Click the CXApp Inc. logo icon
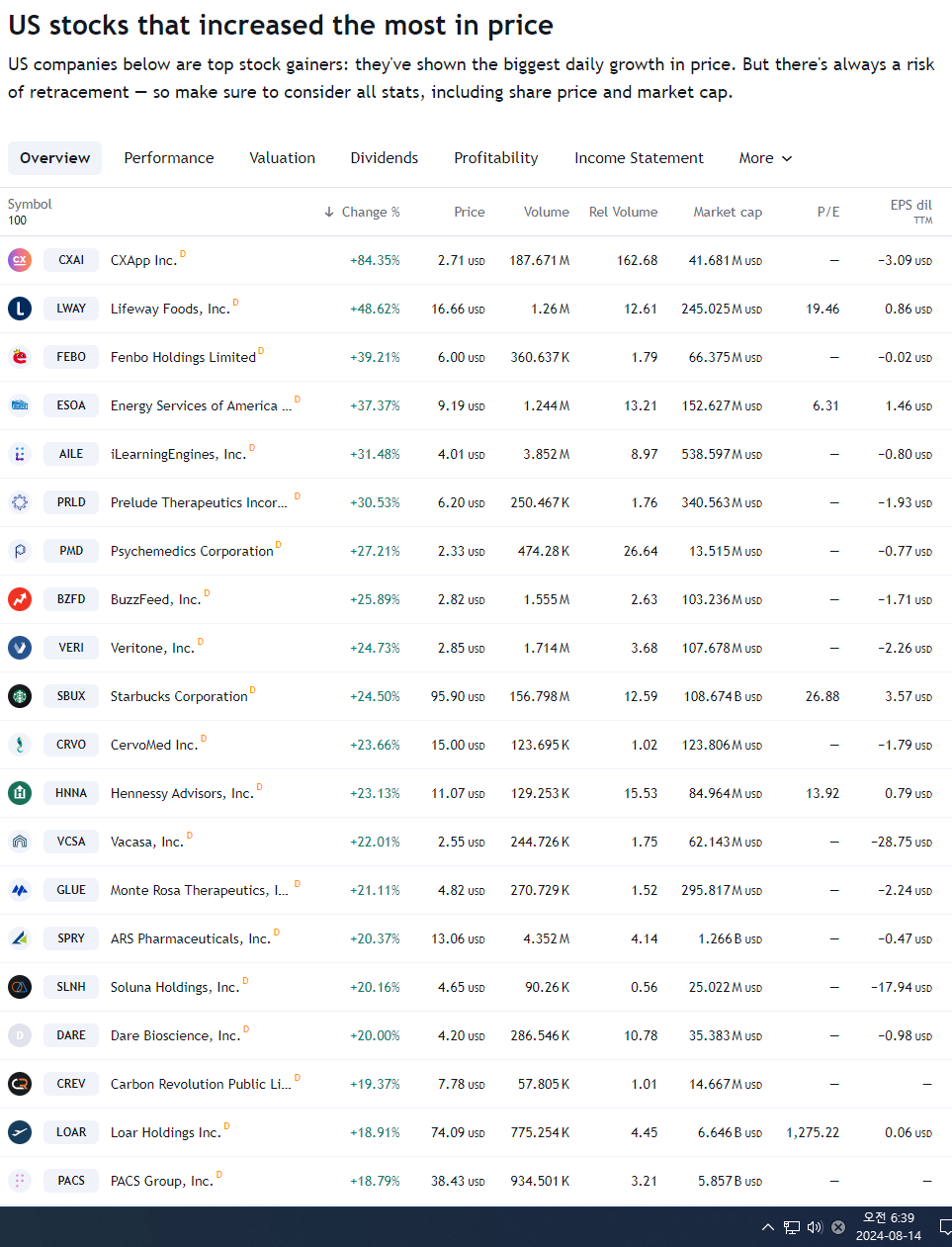This screenshot has width=952, height=1247. (x=20, y=260)
